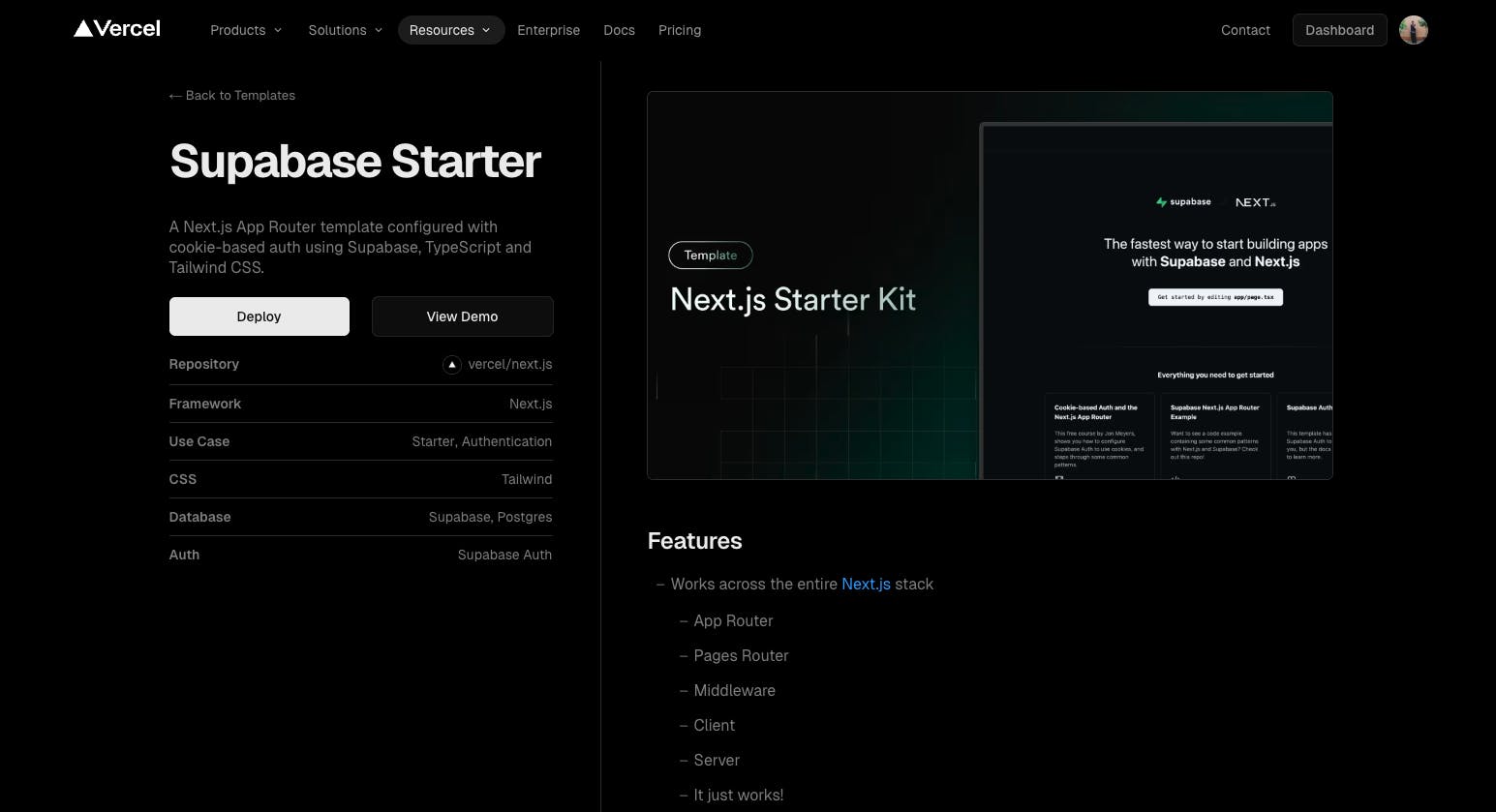Open the vercel/next.js repository link
The height and width of the screenshot is (812, 1496).
point(509,365)
